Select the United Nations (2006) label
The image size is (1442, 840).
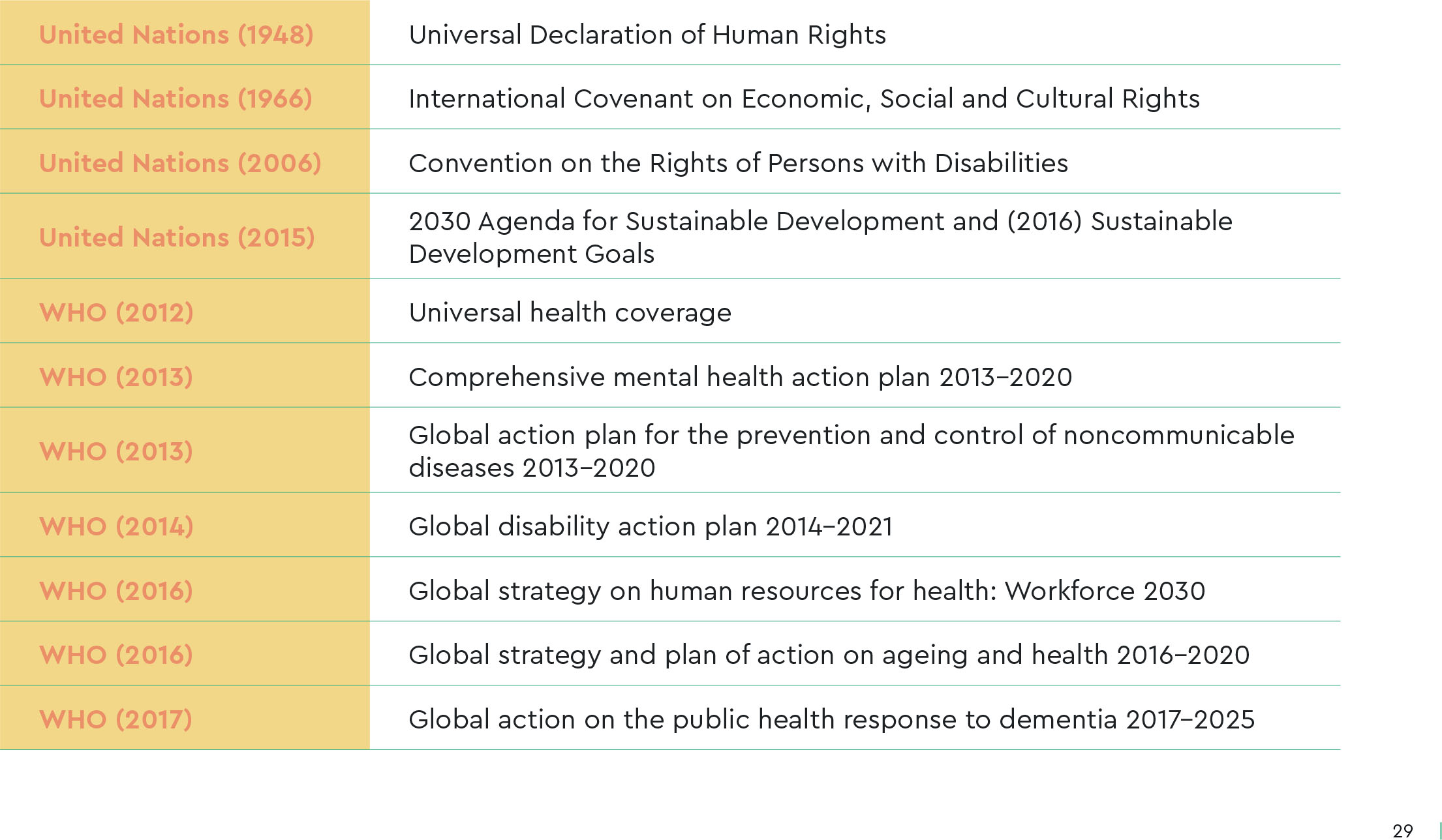180,163
